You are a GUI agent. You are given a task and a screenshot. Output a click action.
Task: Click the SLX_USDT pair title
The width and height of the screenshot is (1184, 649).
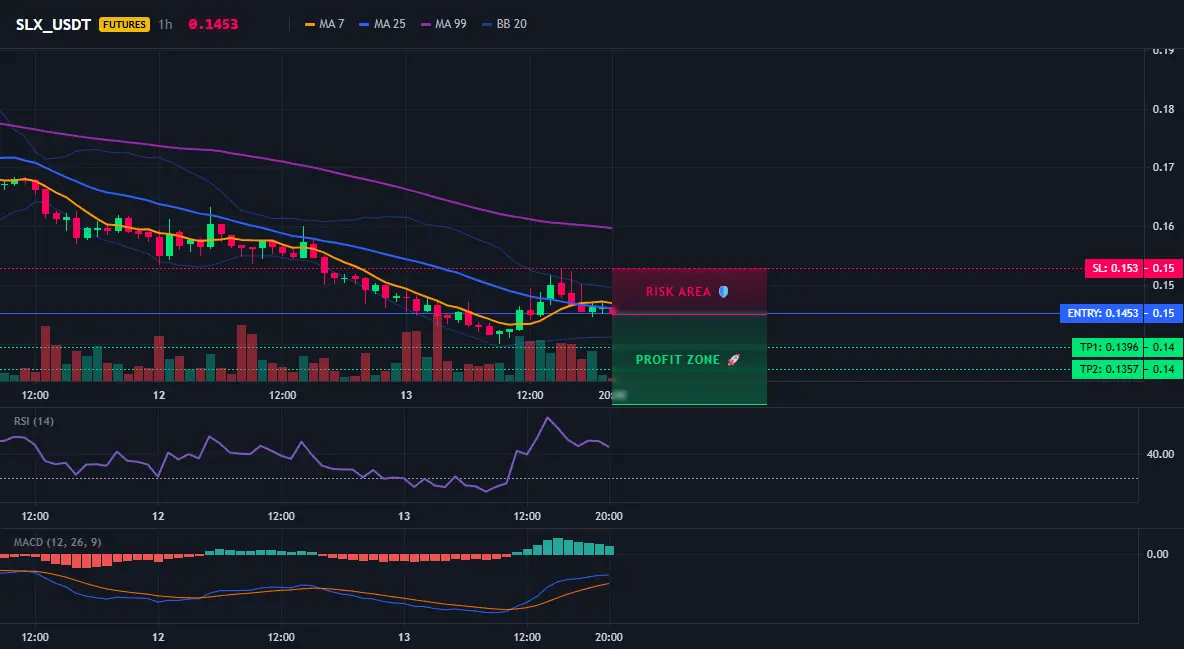pyautogui.click(x=53, y=24)
